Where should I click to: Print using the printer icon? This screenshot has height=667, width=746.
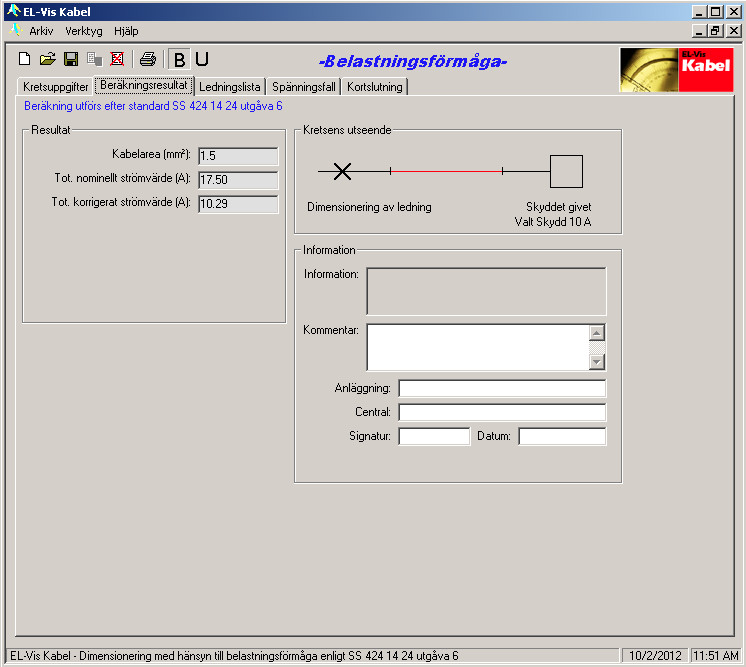[147, 59]
